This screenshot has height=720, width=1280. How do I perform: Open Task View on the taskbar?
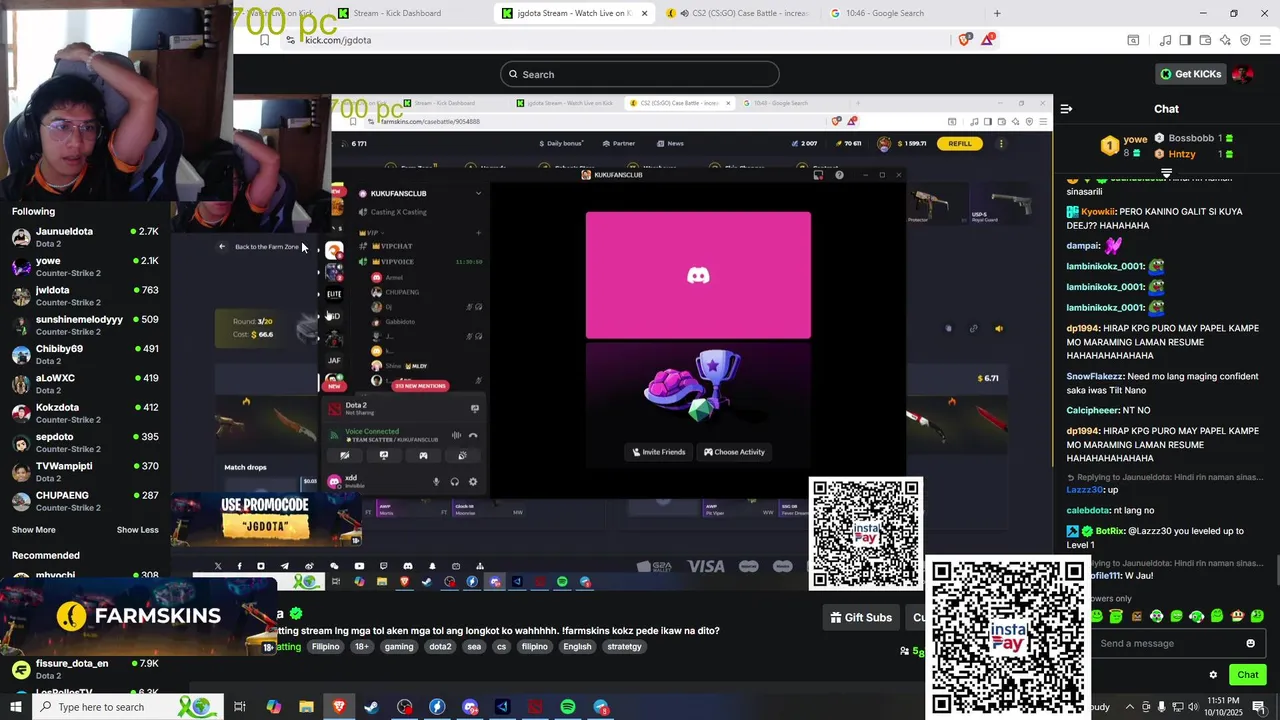[240, 707]
